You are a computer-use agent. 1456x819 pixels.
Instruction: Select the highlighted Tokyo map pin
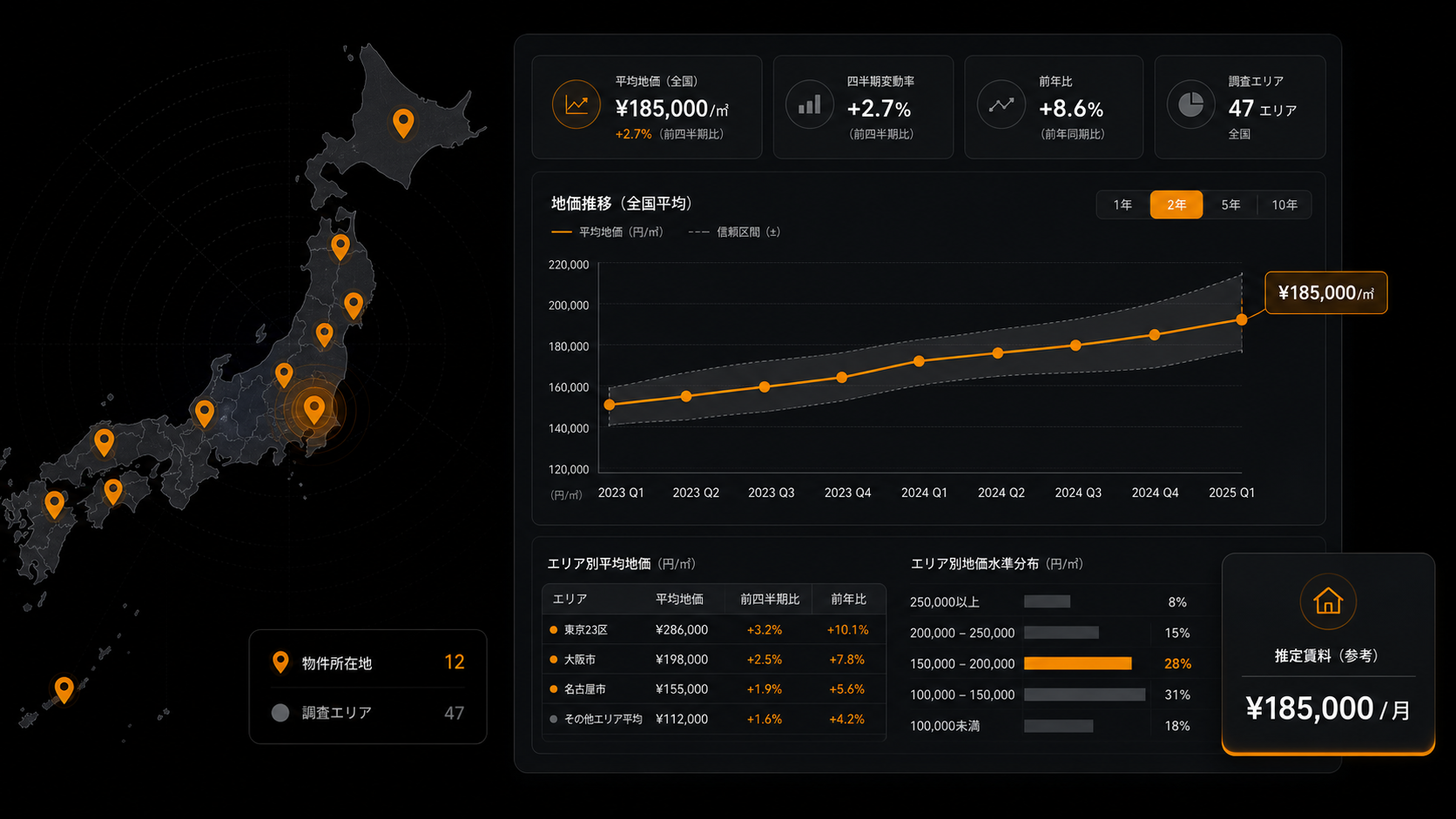[x=314, y=409]
